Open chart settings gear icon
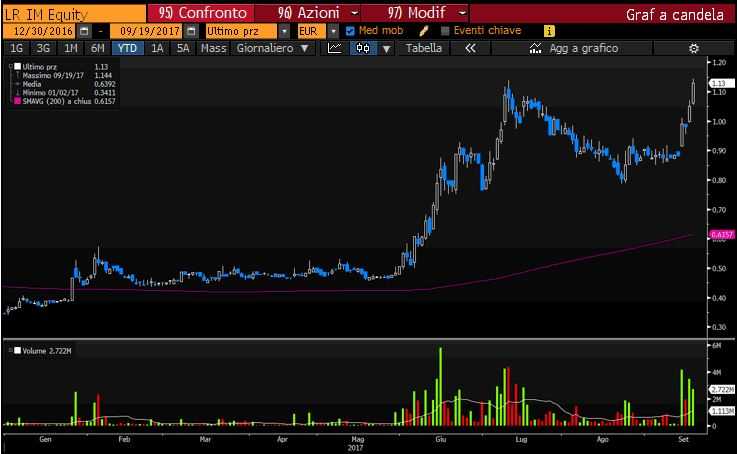 pyautogui.click(x=694, y=48)
